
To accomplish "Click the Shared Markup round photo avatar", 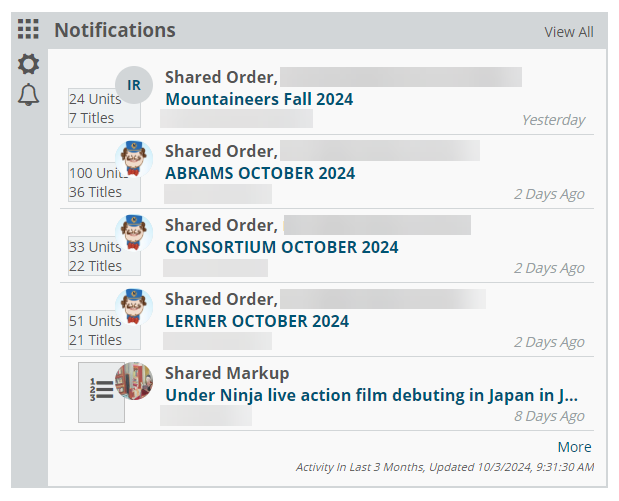I will pyautogui.click(x=134, y=381).
